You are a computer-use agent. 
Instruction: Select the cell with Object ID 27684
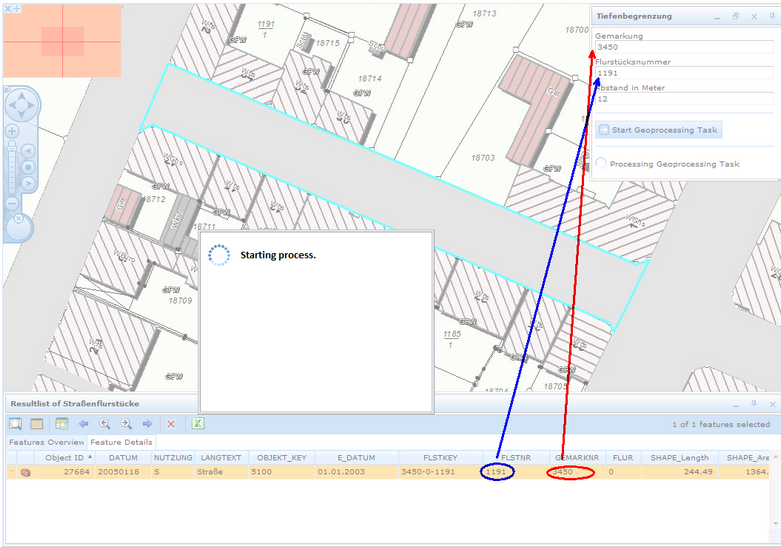tap(64, 472)
